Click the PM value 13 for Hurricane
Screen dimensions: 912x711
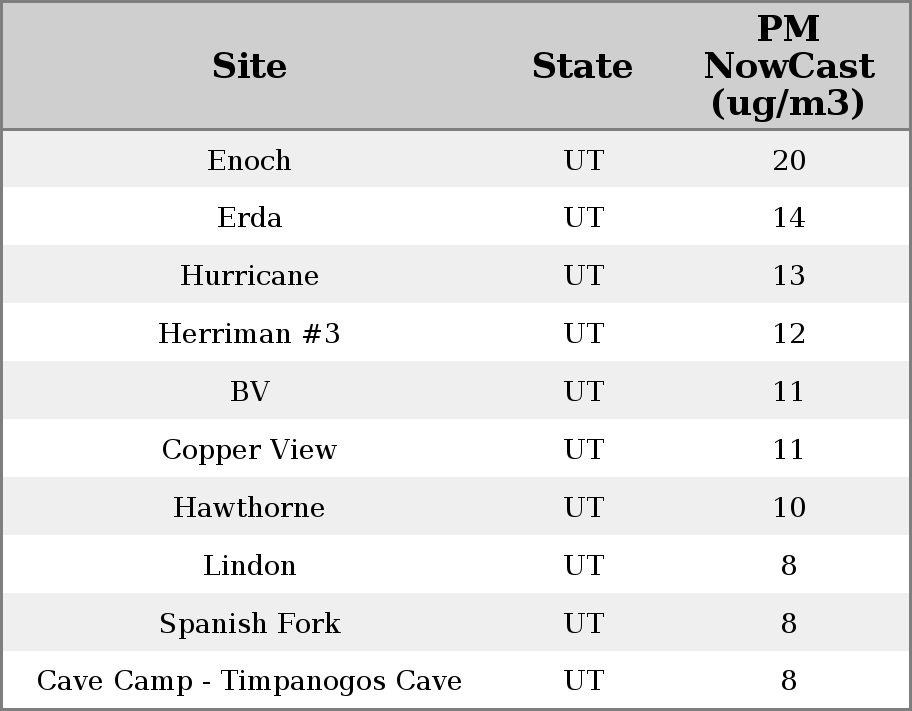788,276
